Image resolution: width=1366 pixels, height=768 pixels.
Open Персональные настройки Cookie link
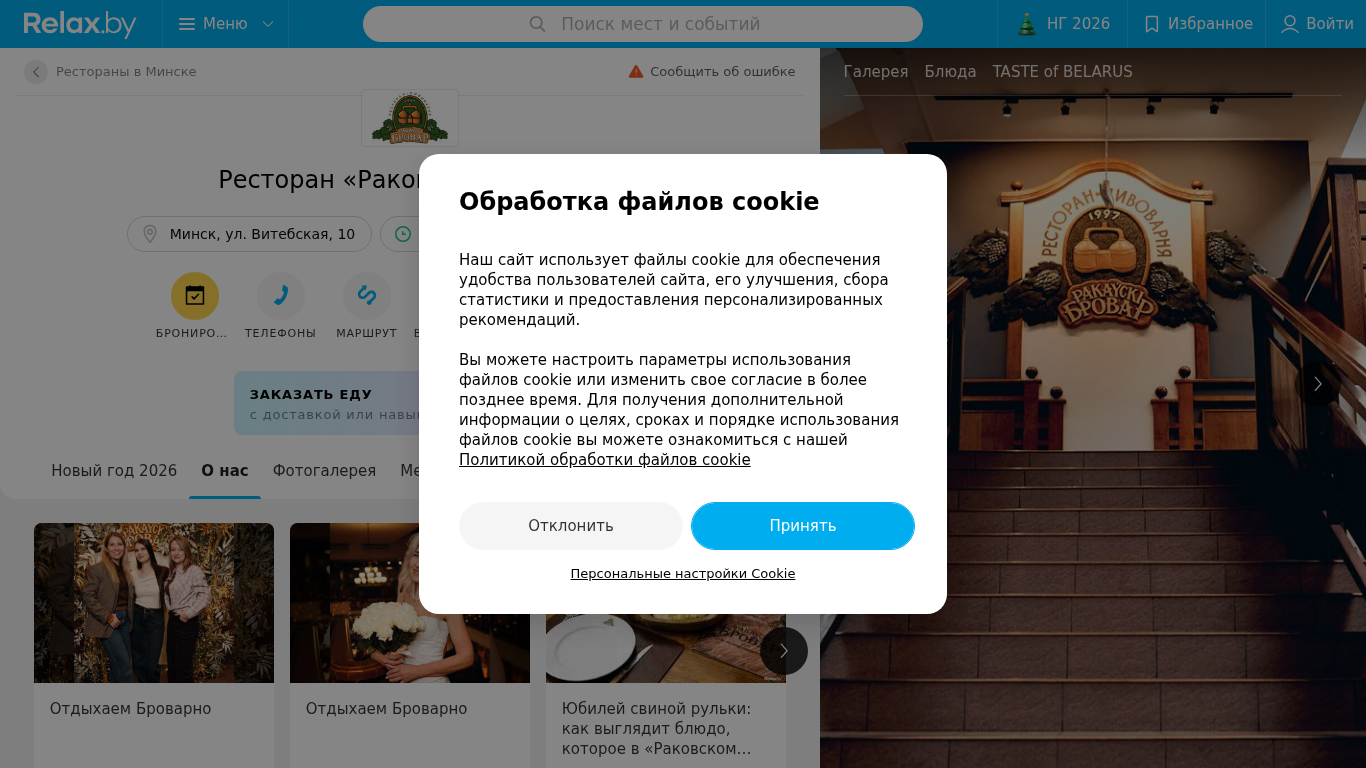(x=683, y=574)
